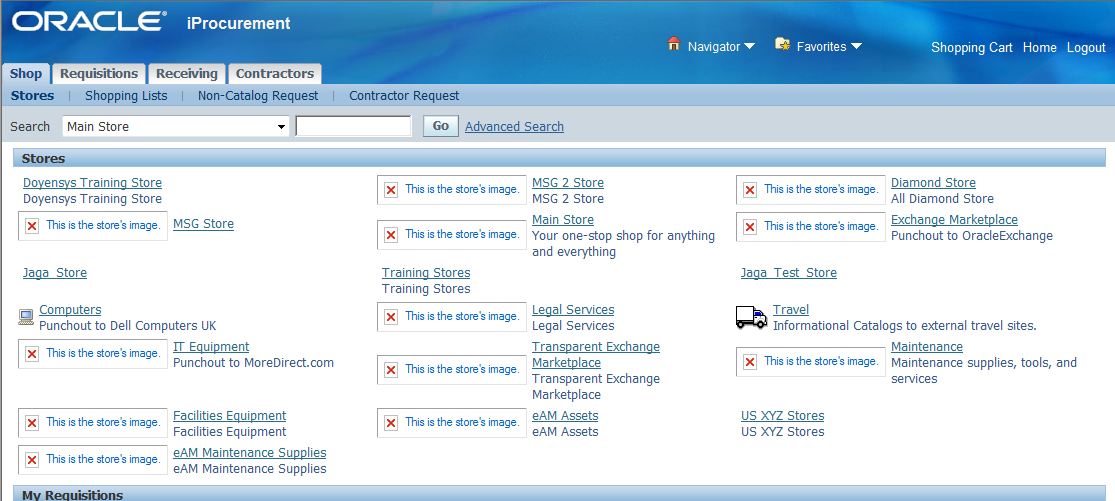The height and width of the screenshot is (501, 1115).
Task: Click the broken image beside Facilities Equipment
Action: tap(92, 423)
